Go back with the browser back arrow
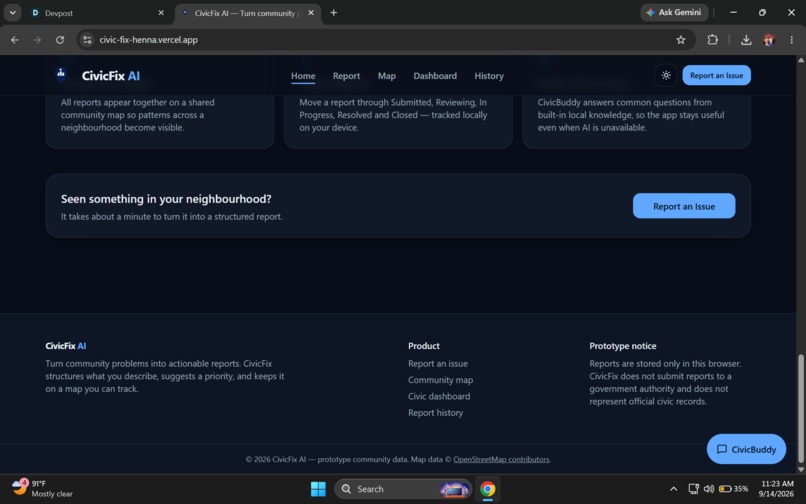The width and height of the screenshot is (806, 504). 14,40
